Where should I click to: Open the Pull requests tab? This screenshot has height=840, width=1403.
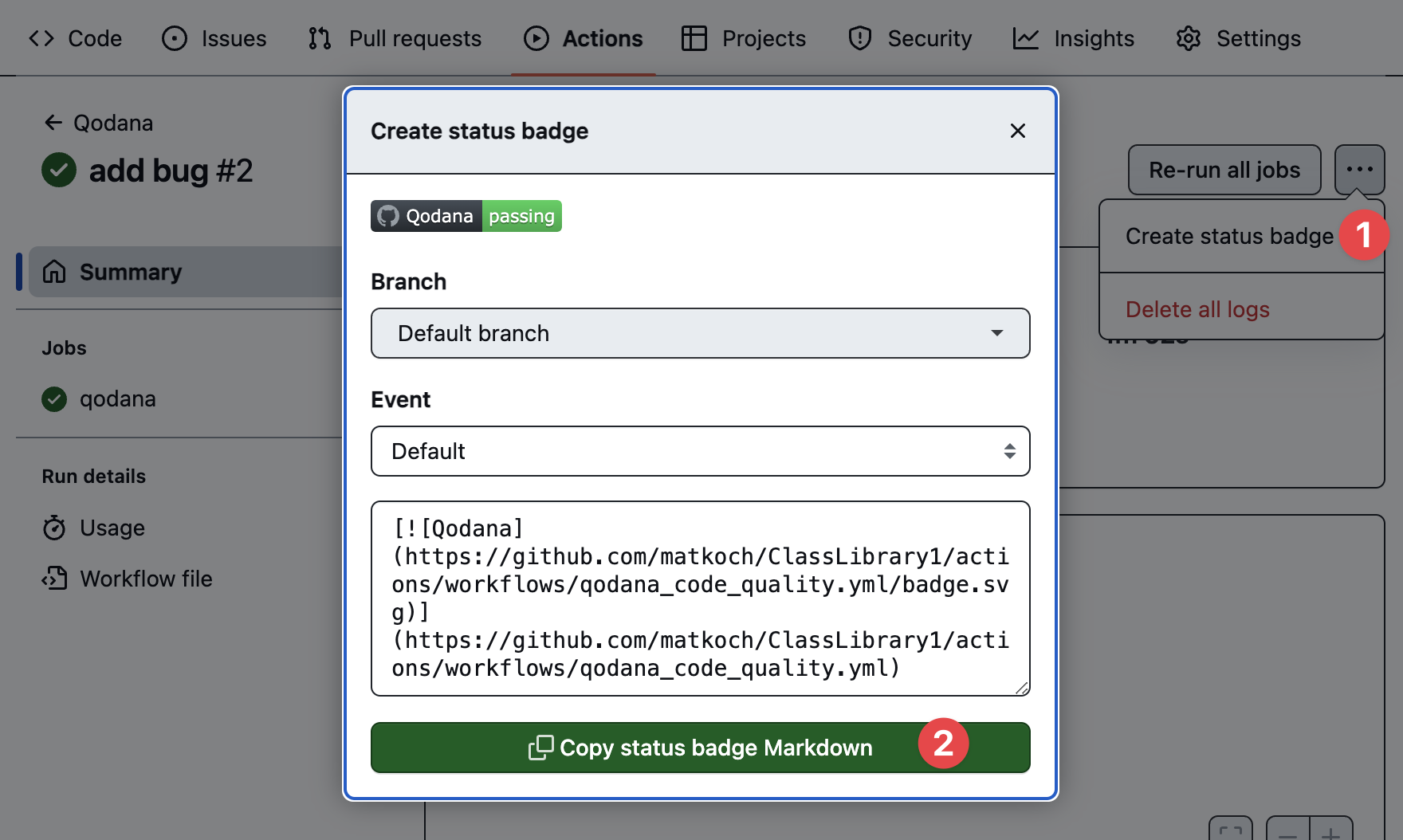pos(395,38)
